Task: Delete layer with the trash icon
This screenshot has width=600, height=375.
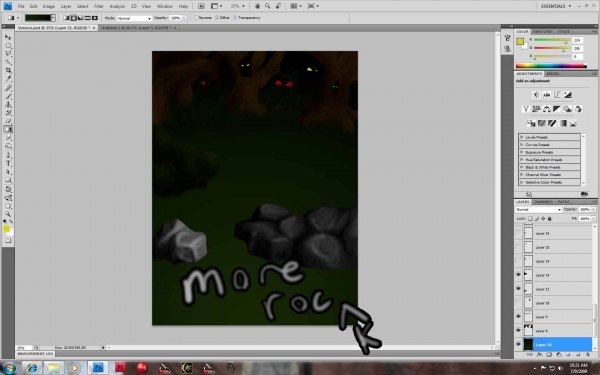Action: click(588, 355)
